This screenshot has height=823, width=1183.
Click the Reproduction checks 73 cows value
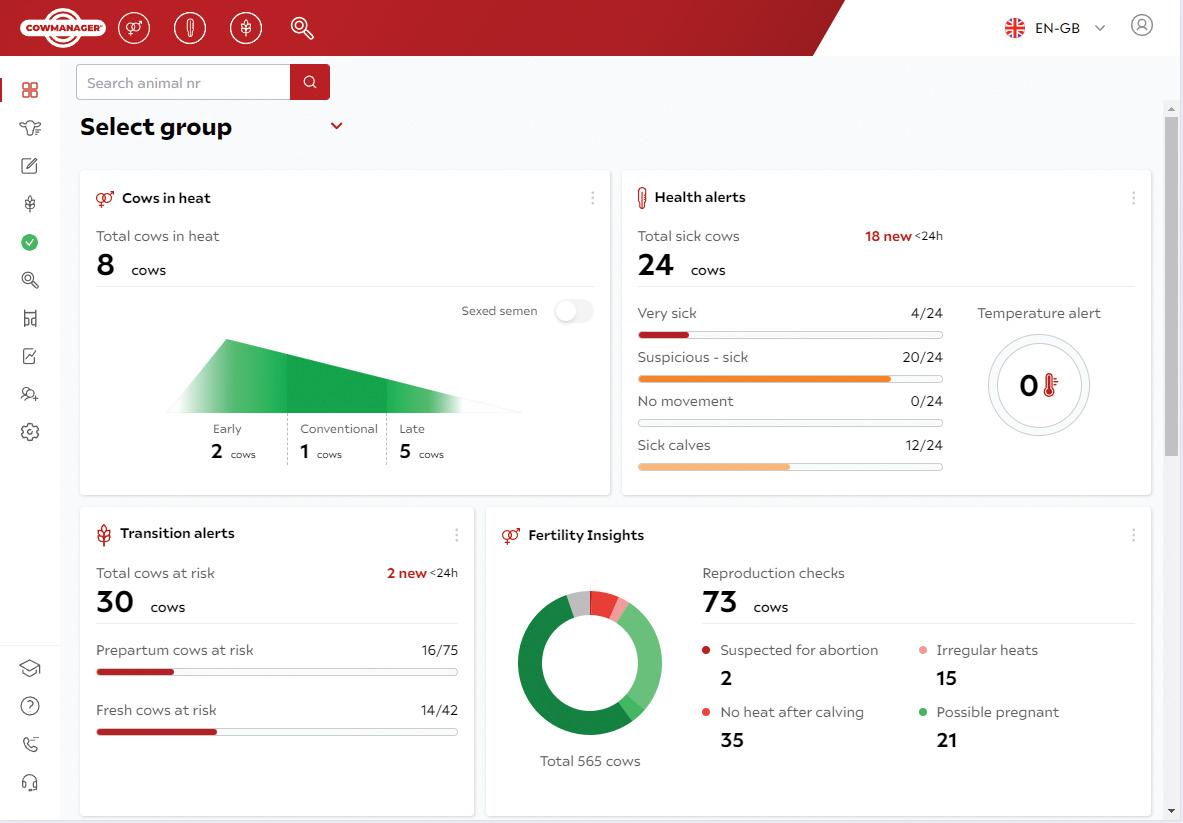pos(745,602)
